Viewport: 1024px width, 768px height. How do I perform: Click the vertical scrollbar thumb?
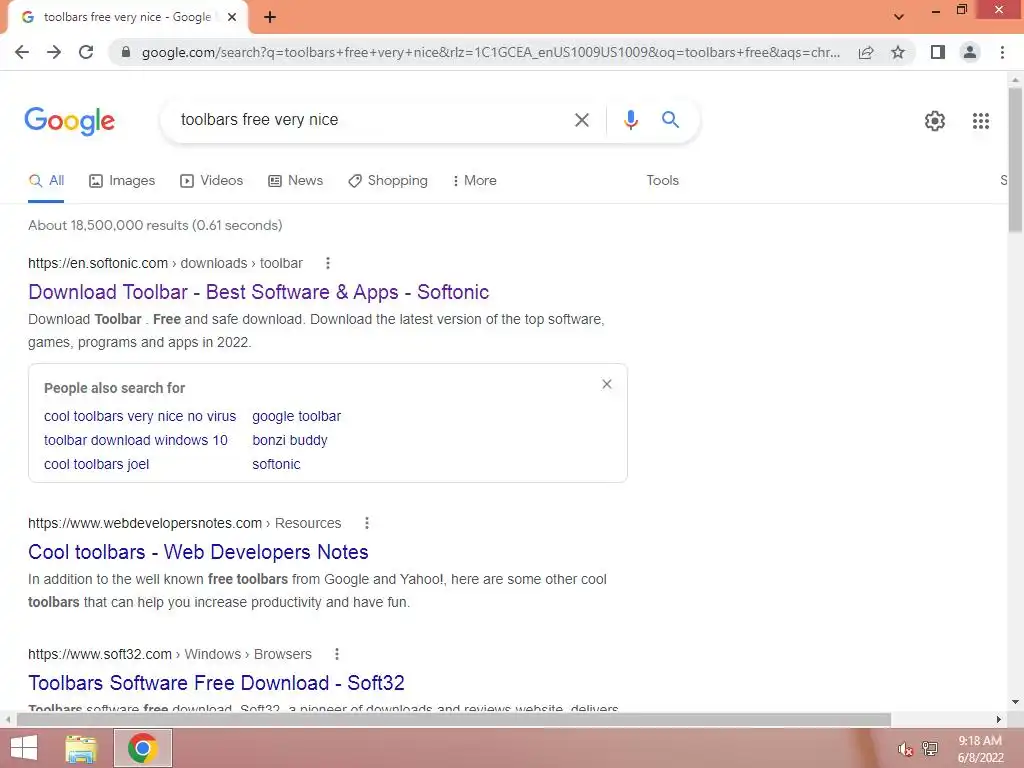point(1015,159)
